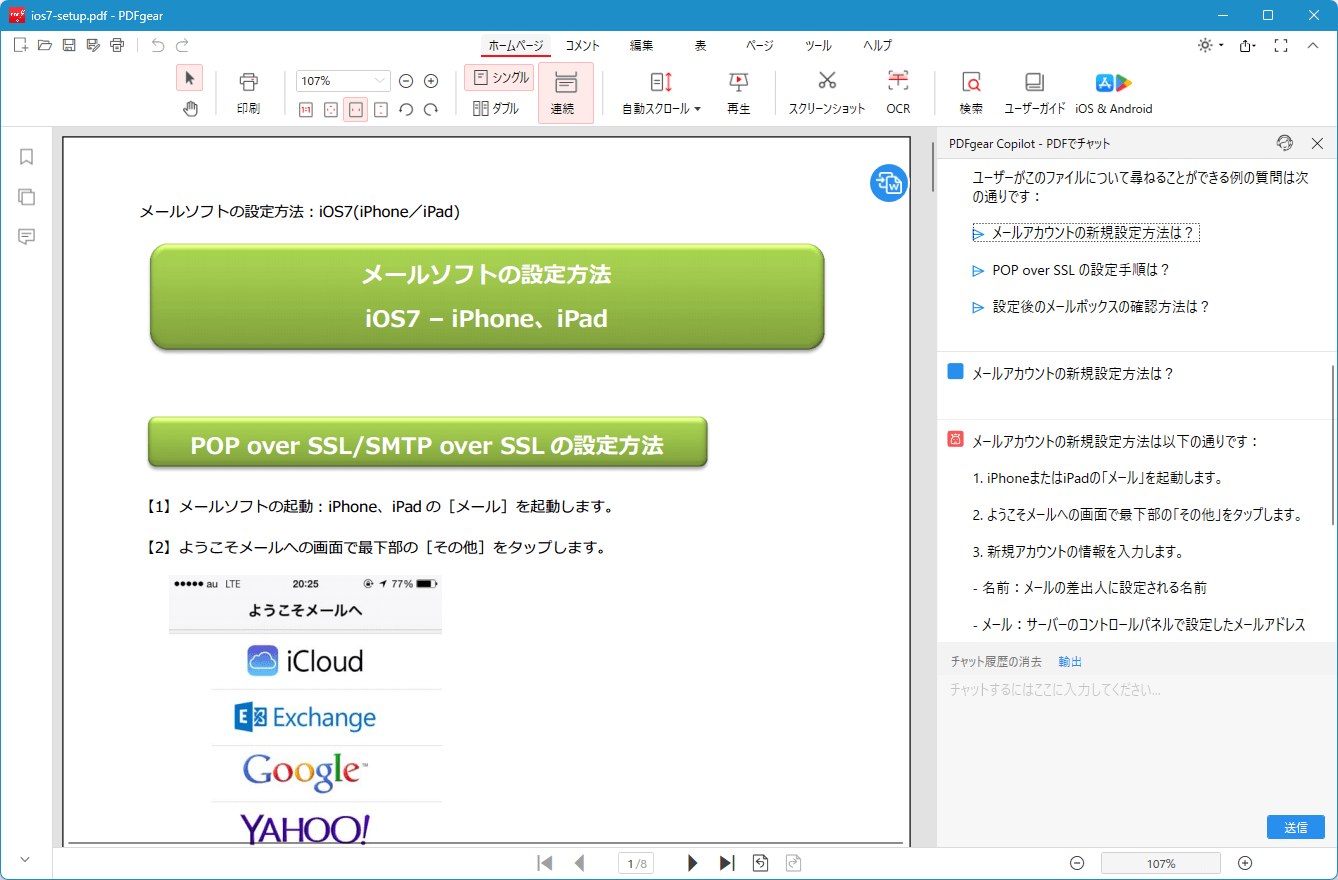Select the question POP over SSL の設定手順は？

point(1081,270)
